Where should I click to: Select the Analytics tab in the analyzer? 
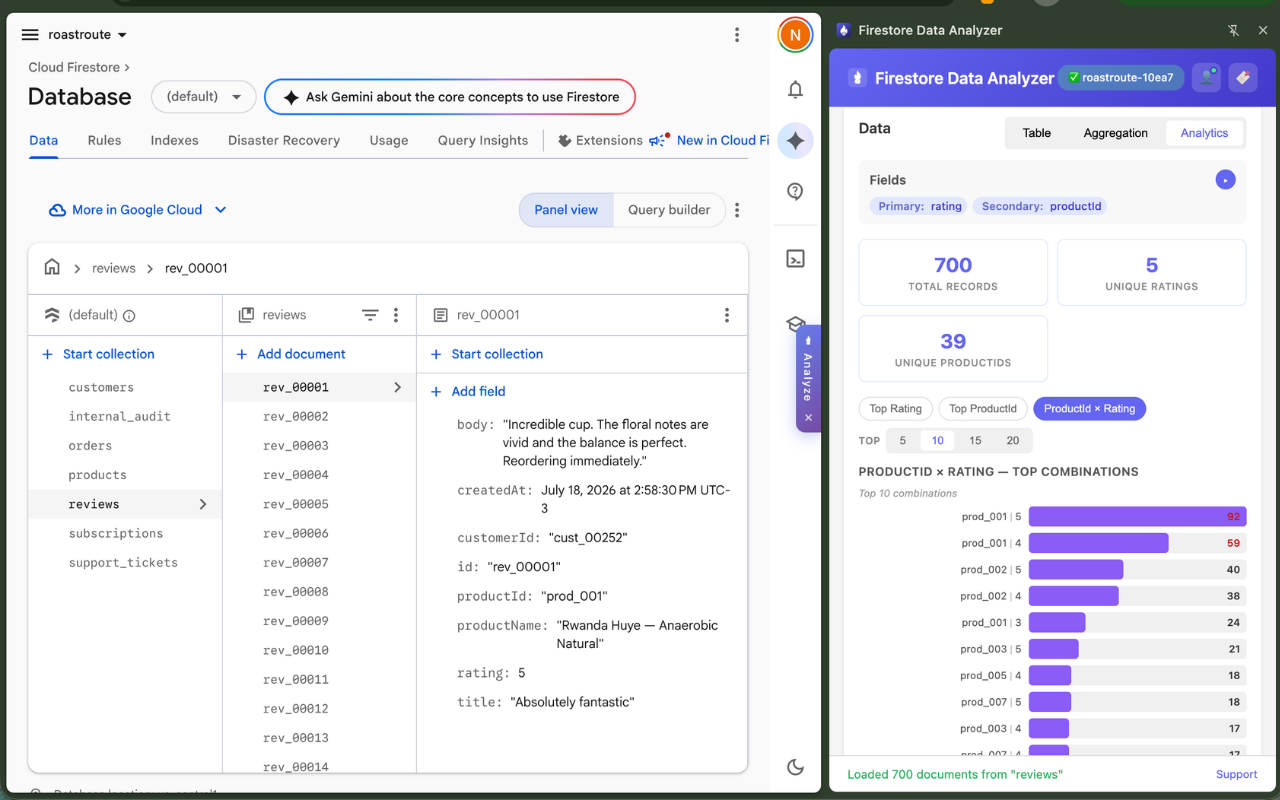[1204, 133]
